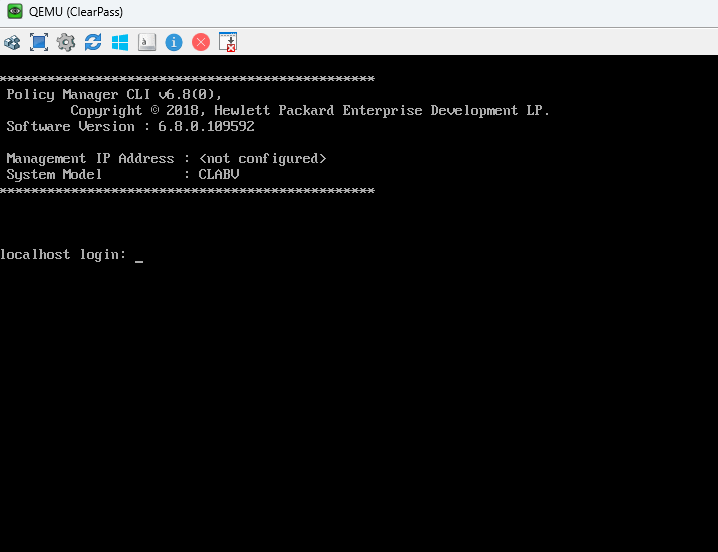
Task: Toggle full-screen mode icon
Action: tap(39, 43)
